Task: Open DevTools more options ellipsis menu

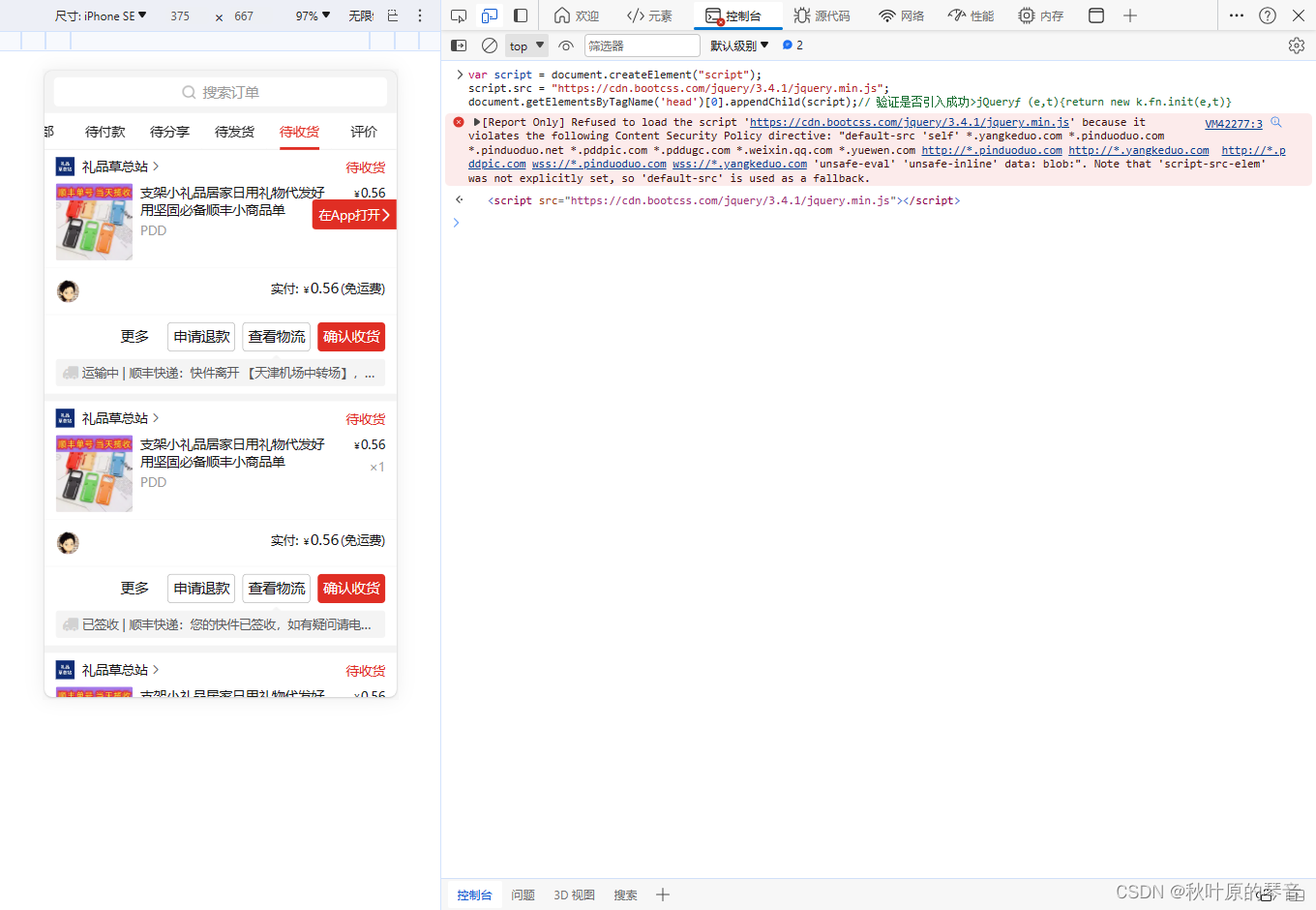Action: 1237,15
